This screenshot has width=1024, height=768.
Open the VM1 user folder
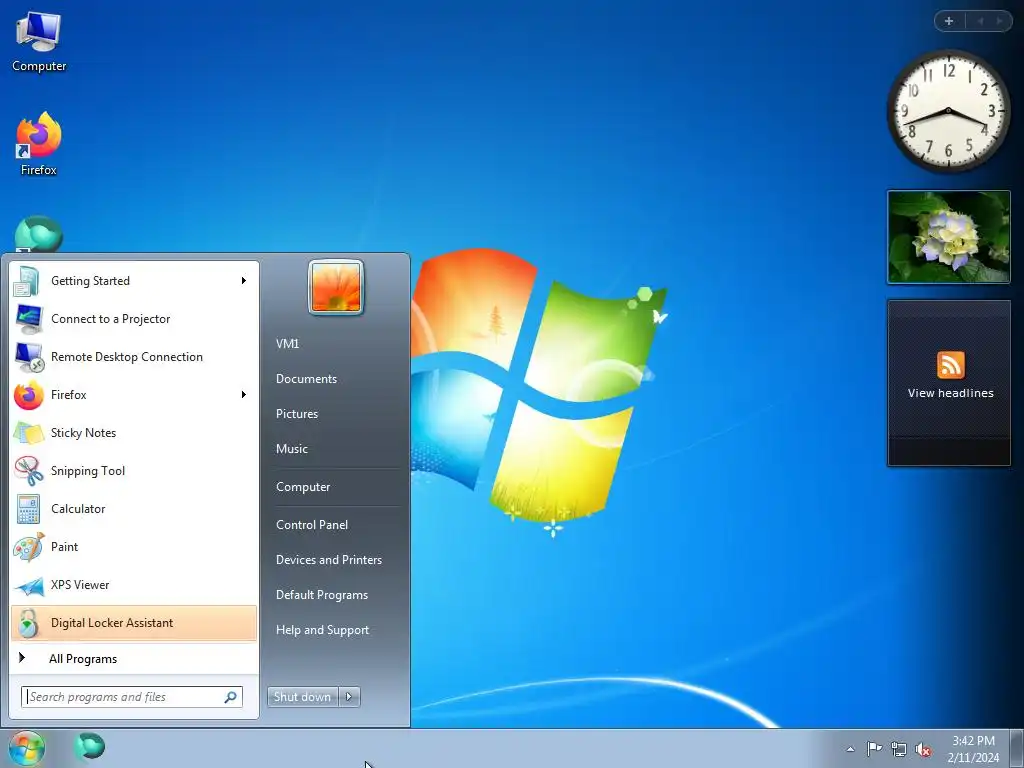287,344
